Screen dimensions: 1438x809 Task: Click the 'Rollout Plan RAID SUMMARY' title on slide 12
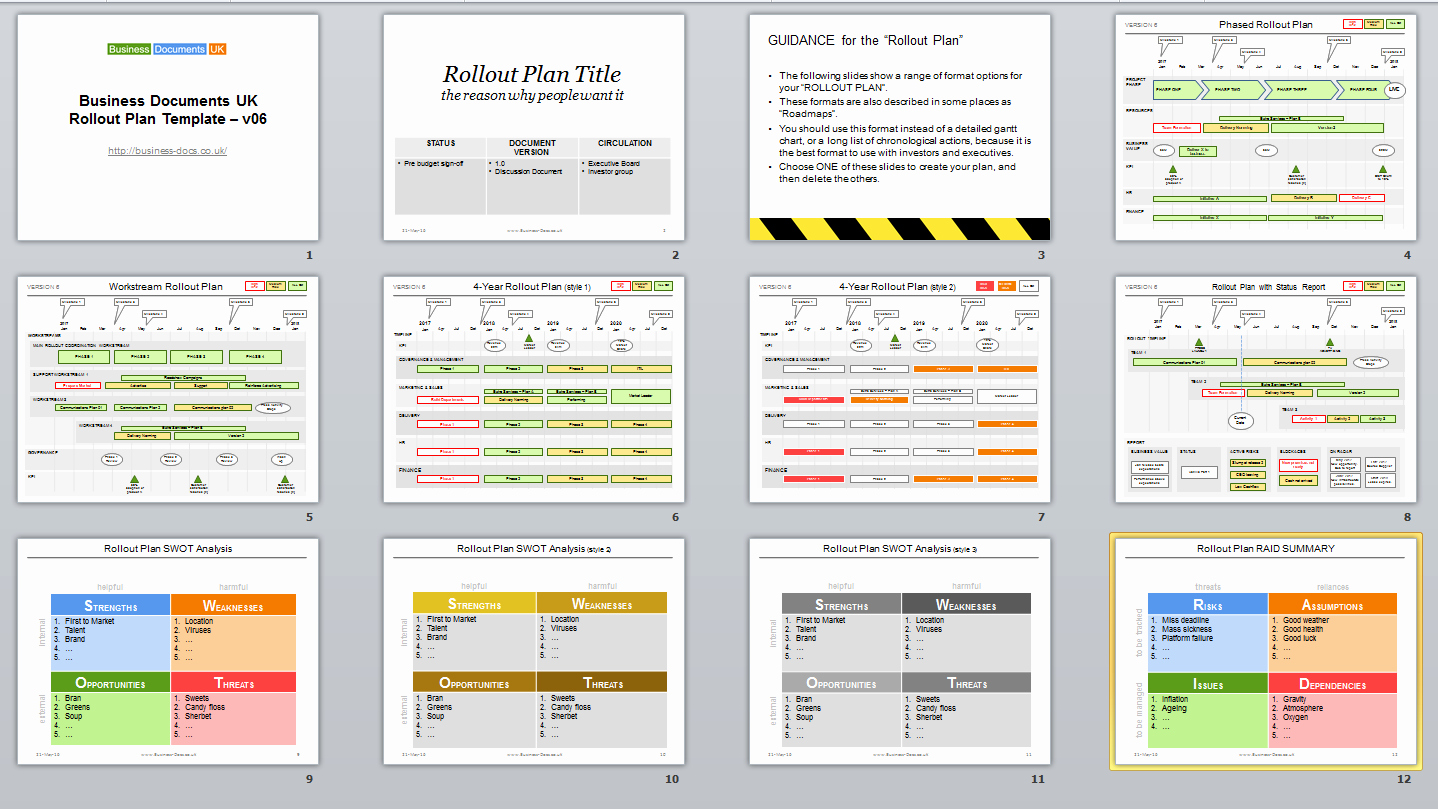tap(1266, 548)
